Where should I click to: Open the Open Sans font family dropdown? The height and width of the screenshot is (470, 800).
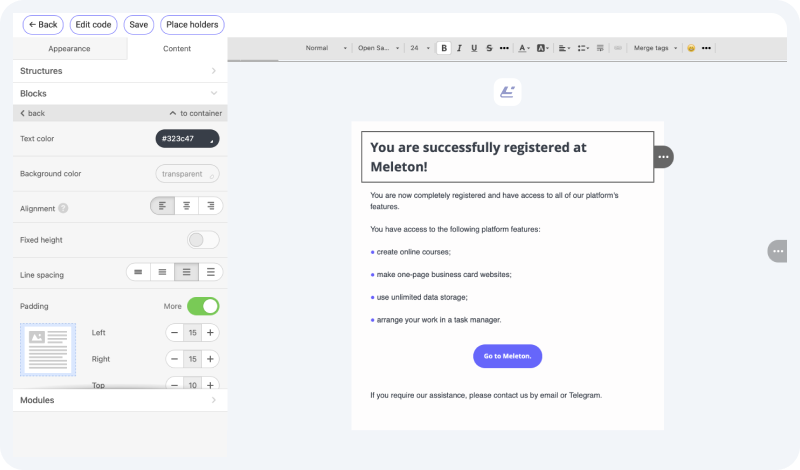pyautogui.click(x=378, y=48)
